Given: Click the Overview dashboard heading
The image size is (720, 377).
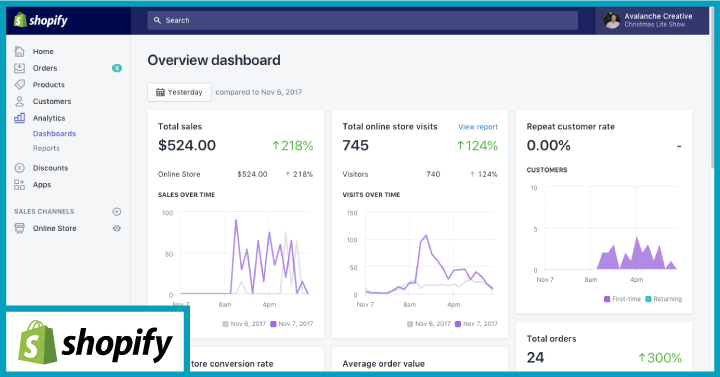Looking at the screenshot, I should [x=214, y=60].
